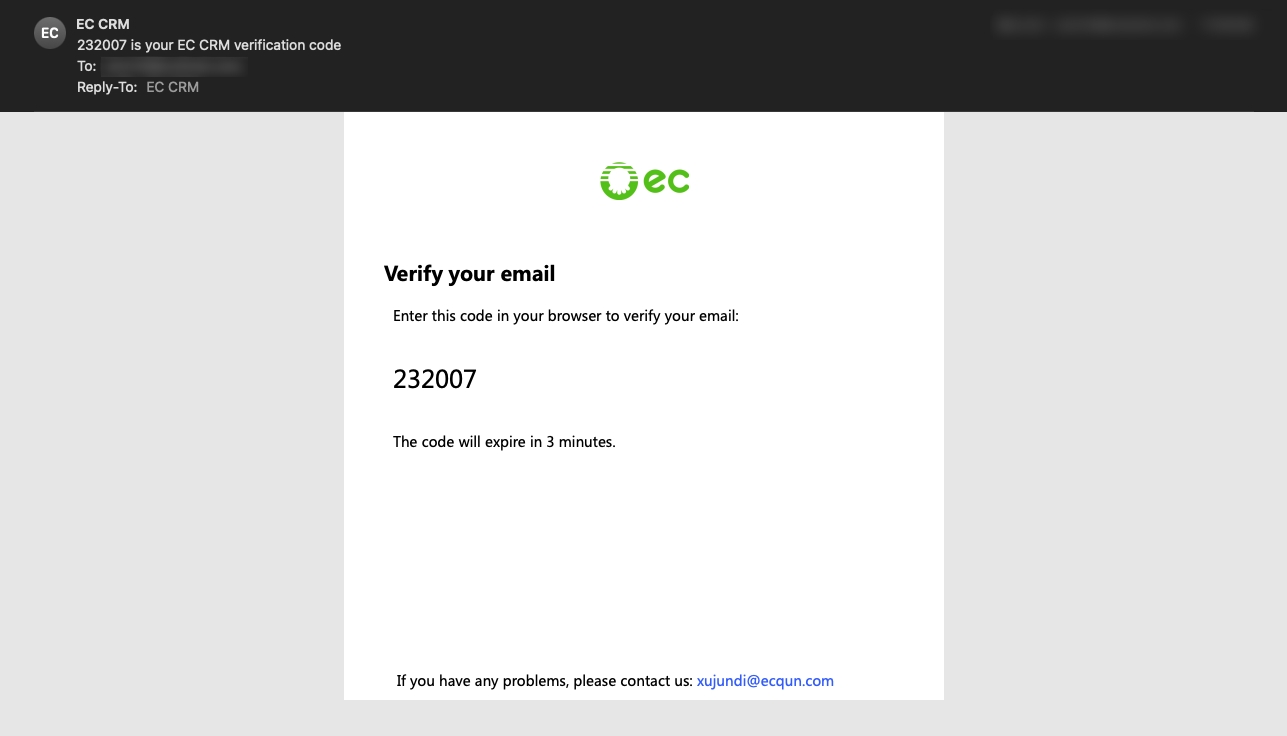Click the blurred recipient address after To:

pos(172,66)
